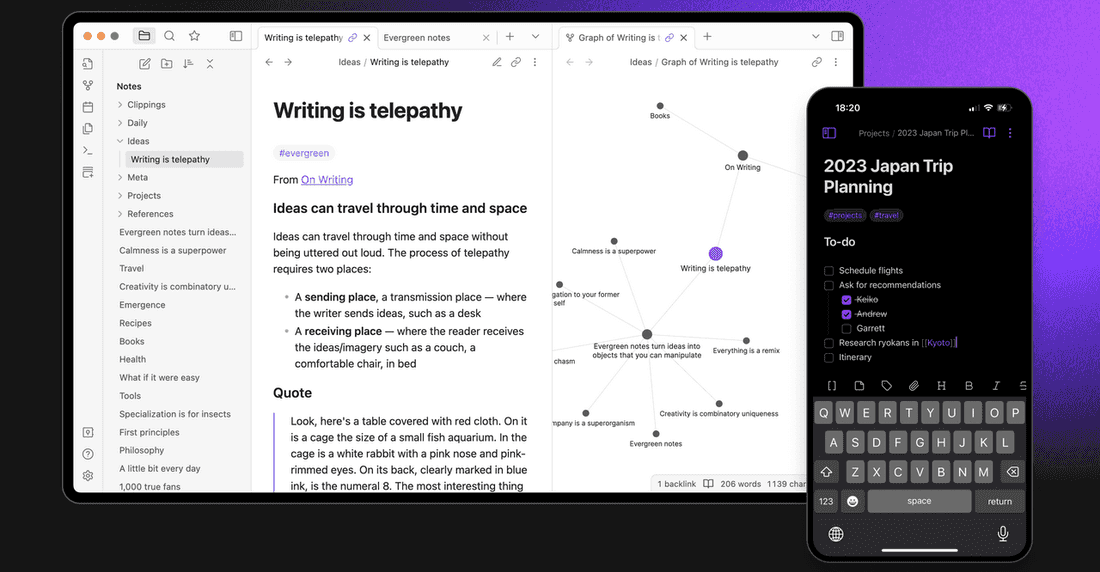Image resolution: width=1100 pixels, height=572 pixels.
Task: Collapse the Ideas folder
Action: tap(120, 141)
